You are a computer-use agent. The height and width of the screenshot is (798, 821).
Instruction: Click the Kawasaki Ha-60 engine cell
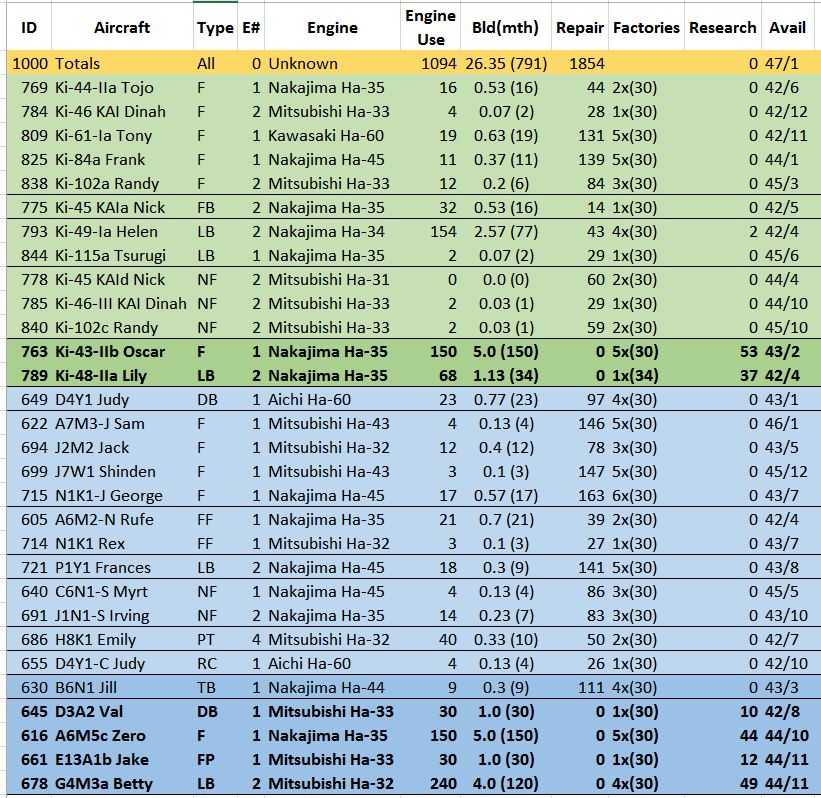(x=332, y=136)
